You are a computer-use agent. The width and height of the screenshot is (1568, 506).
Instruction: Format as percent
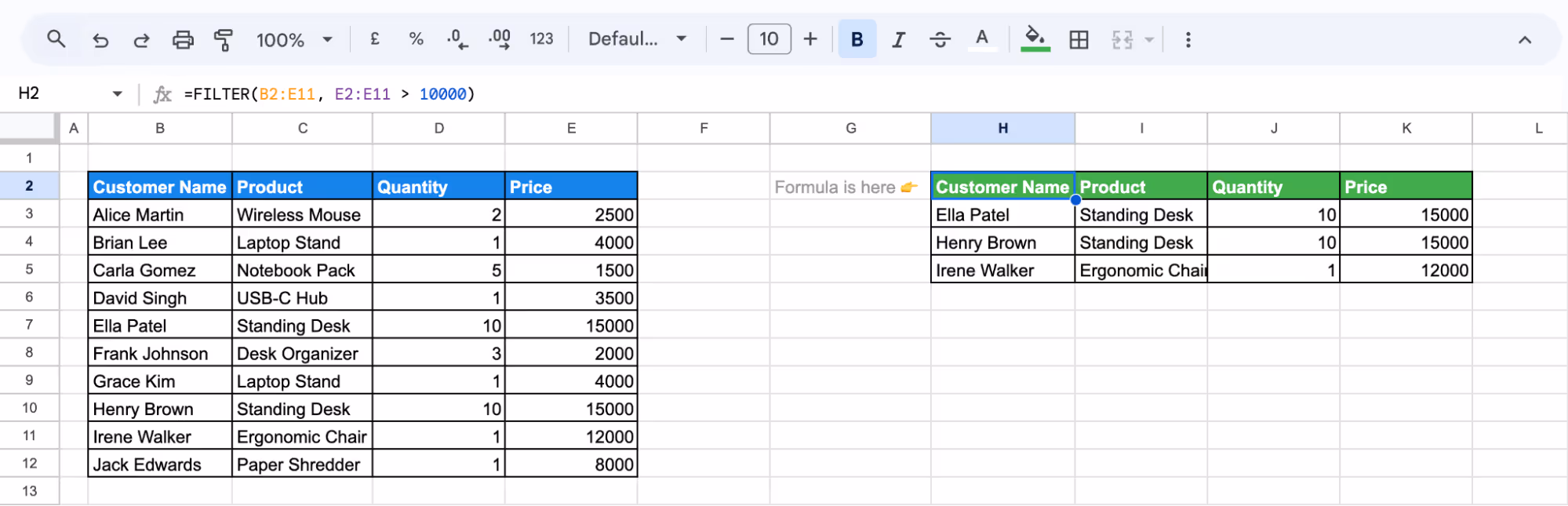click(x=416, y=38)
